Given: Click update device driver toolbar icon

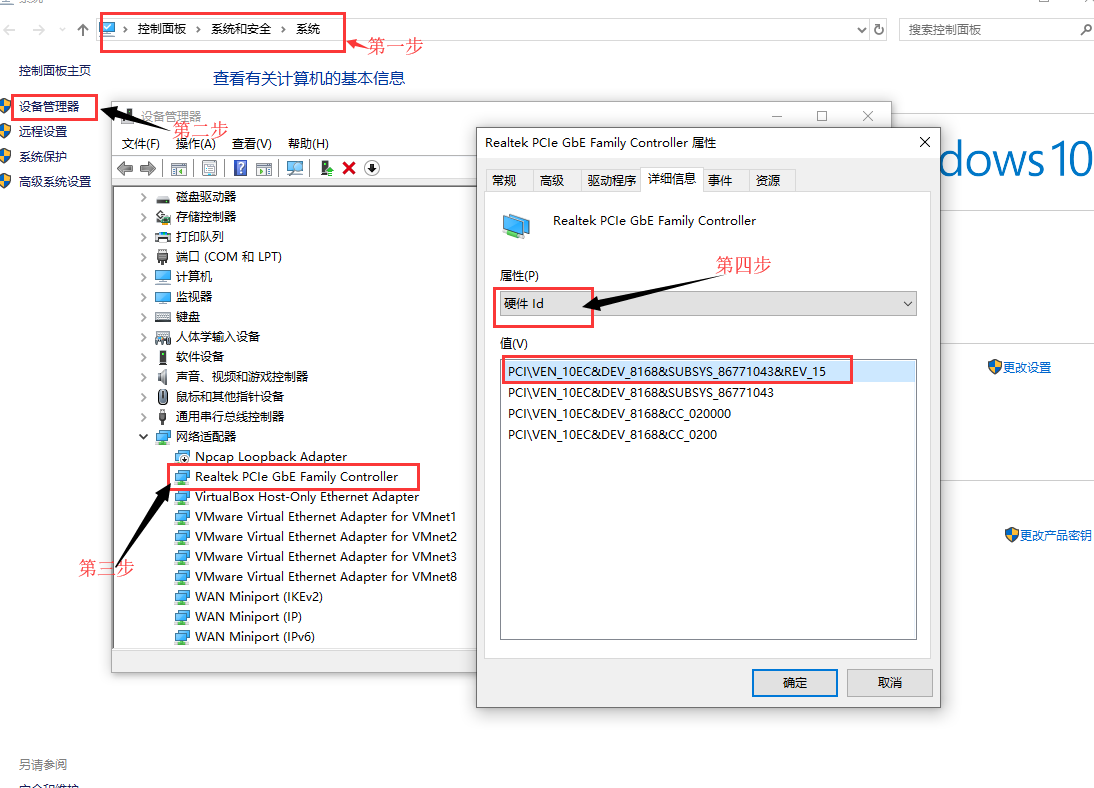Looking at the screenshot, I should (326, 168).
